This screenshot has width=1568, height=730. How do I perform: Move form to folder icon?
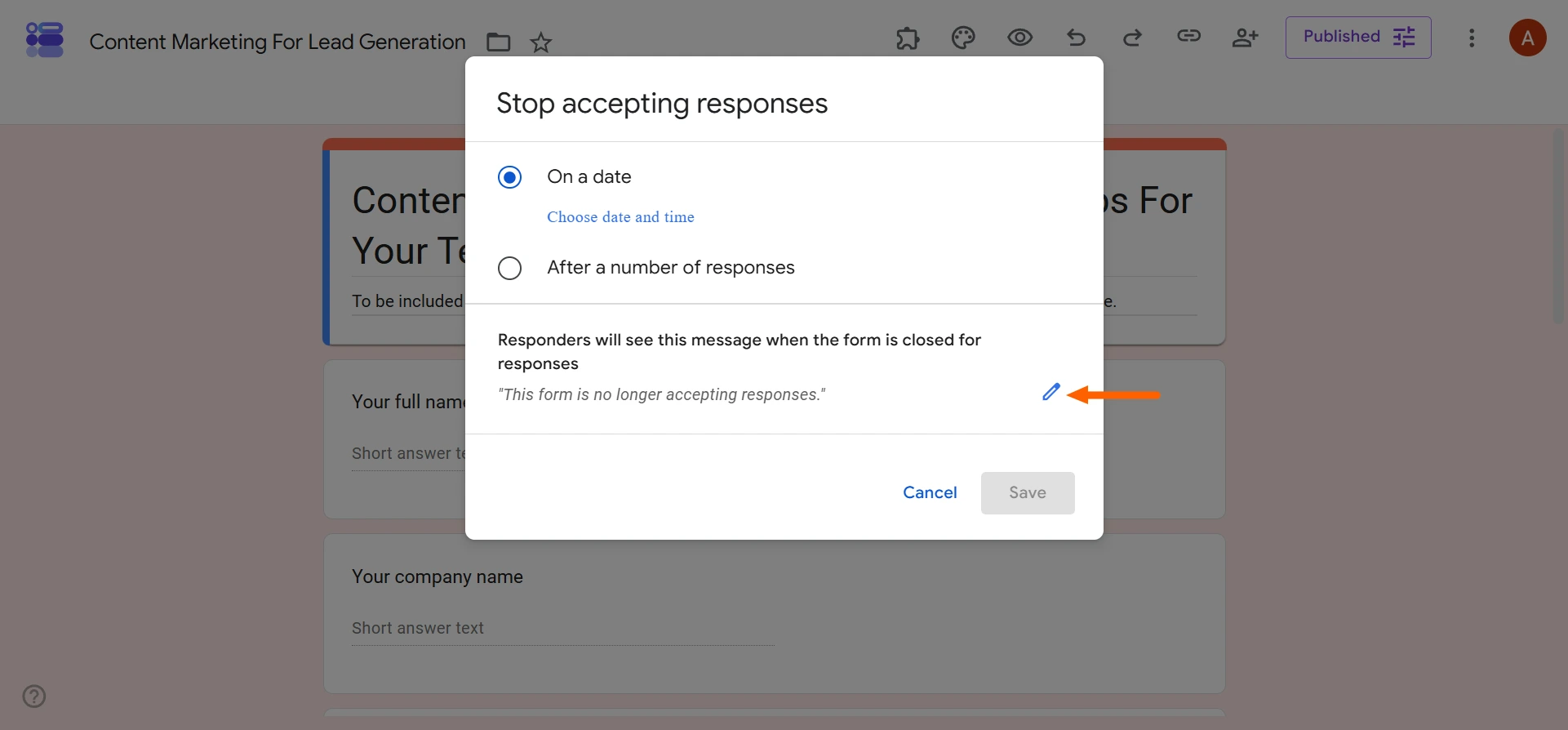[x=498, y=42]
